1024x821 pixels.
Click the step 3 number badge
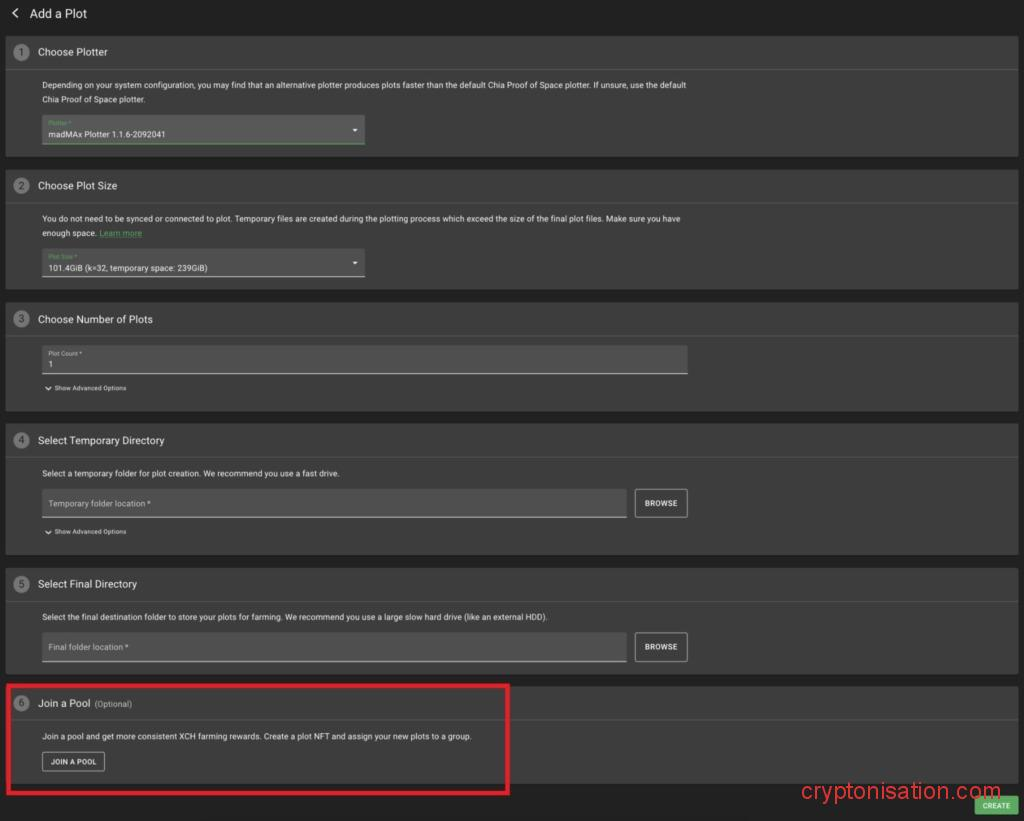click(x=22, y=320)
